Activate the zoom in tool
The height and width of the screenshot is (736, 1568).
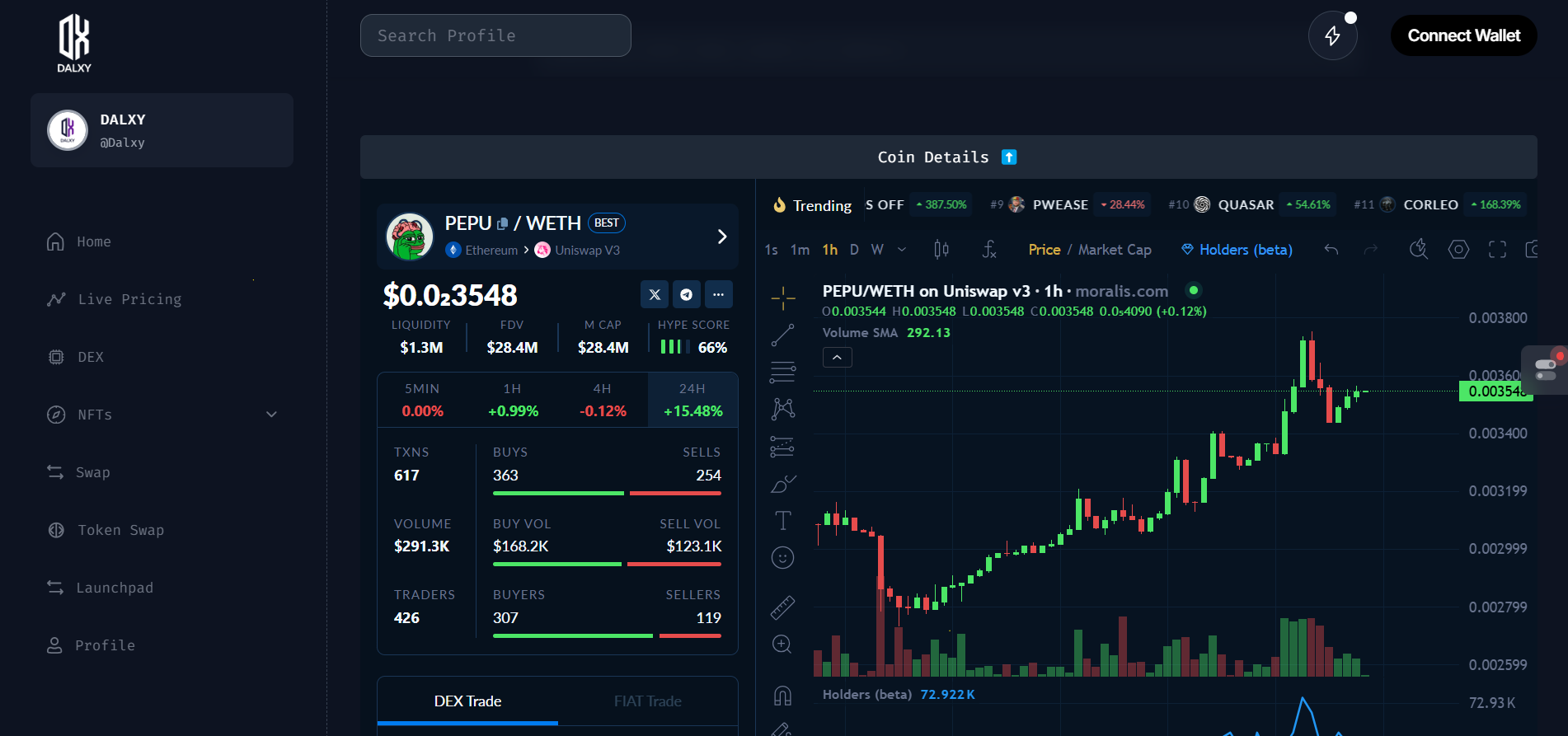[782, 645]
